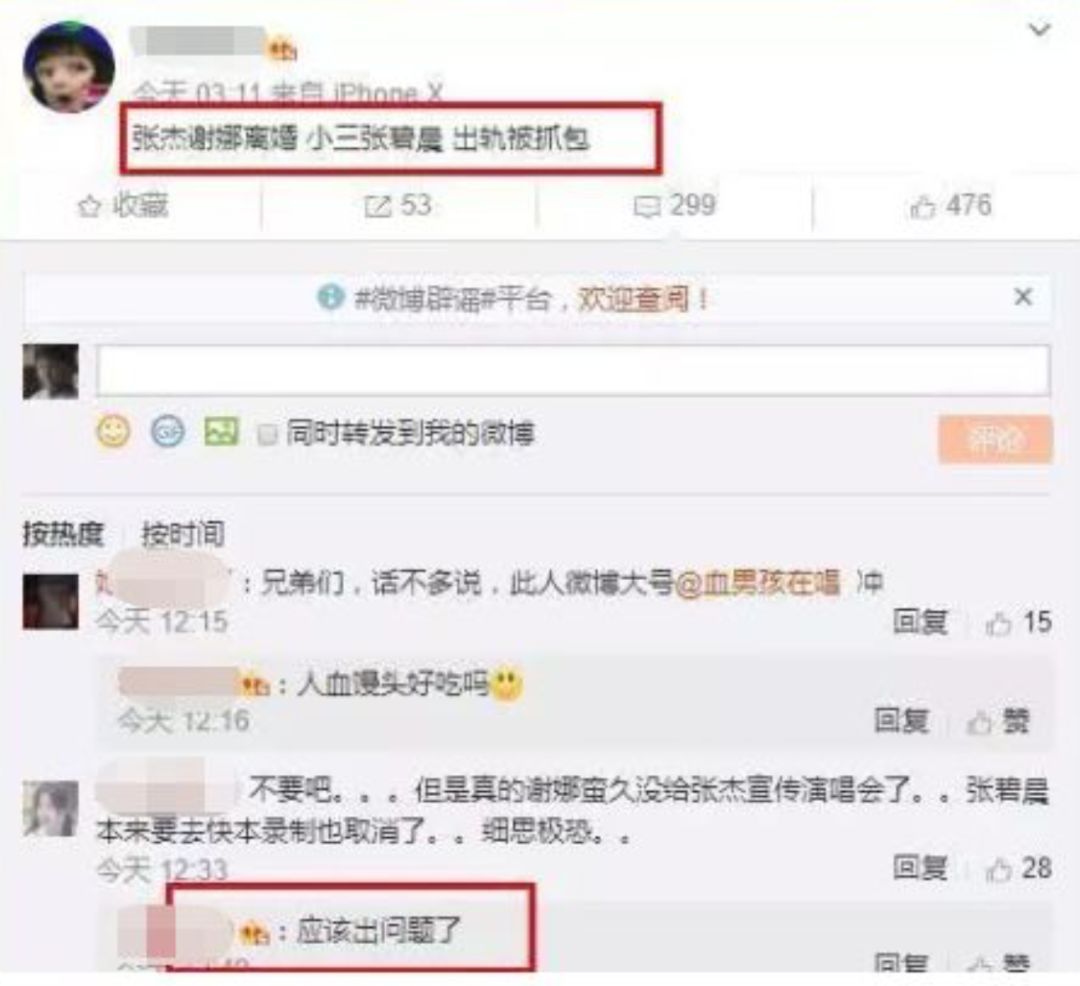Open the post author's avatar
Image resolution: width=1080 pixels, height=986 pixels.
69,67
